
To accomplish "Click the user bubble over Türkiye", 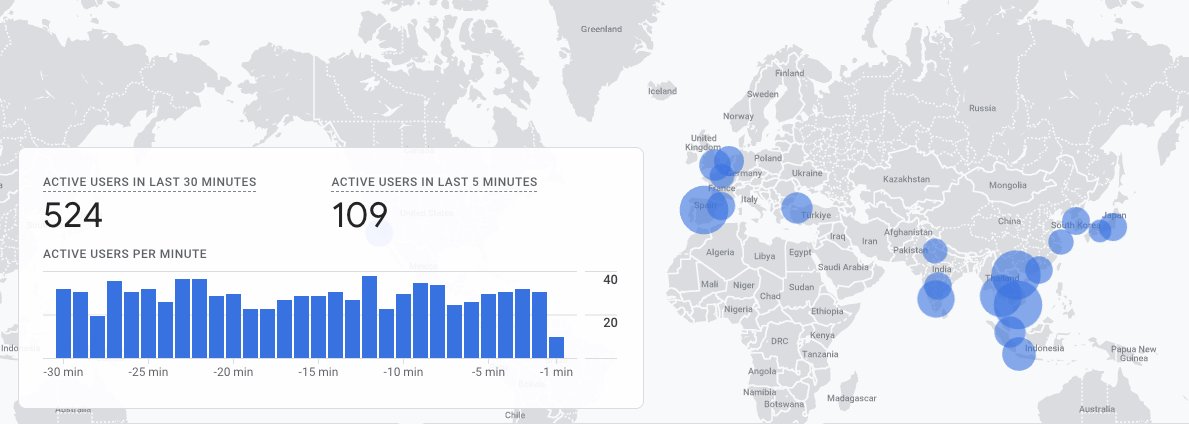I will (x=796, y=208).
